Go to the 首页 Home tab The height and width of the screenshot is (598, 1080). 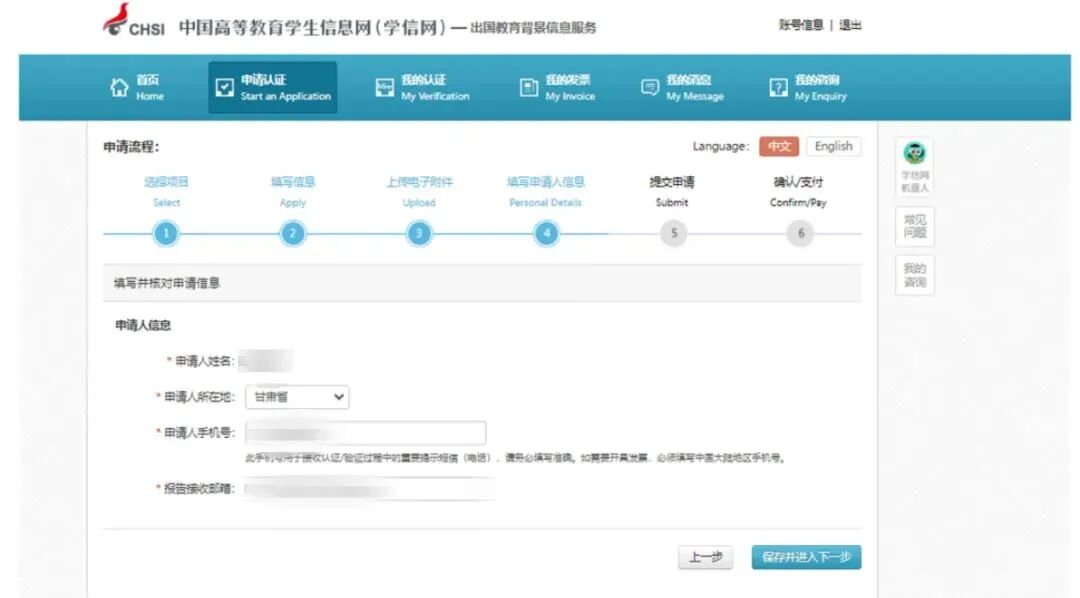tap(137, 87)
